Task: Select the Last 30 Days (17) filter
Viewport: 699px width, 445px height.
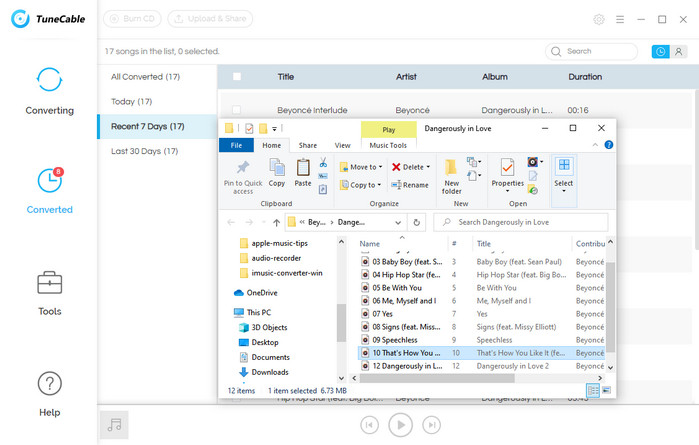Action: pyautogui.click(x=144, y=151)
